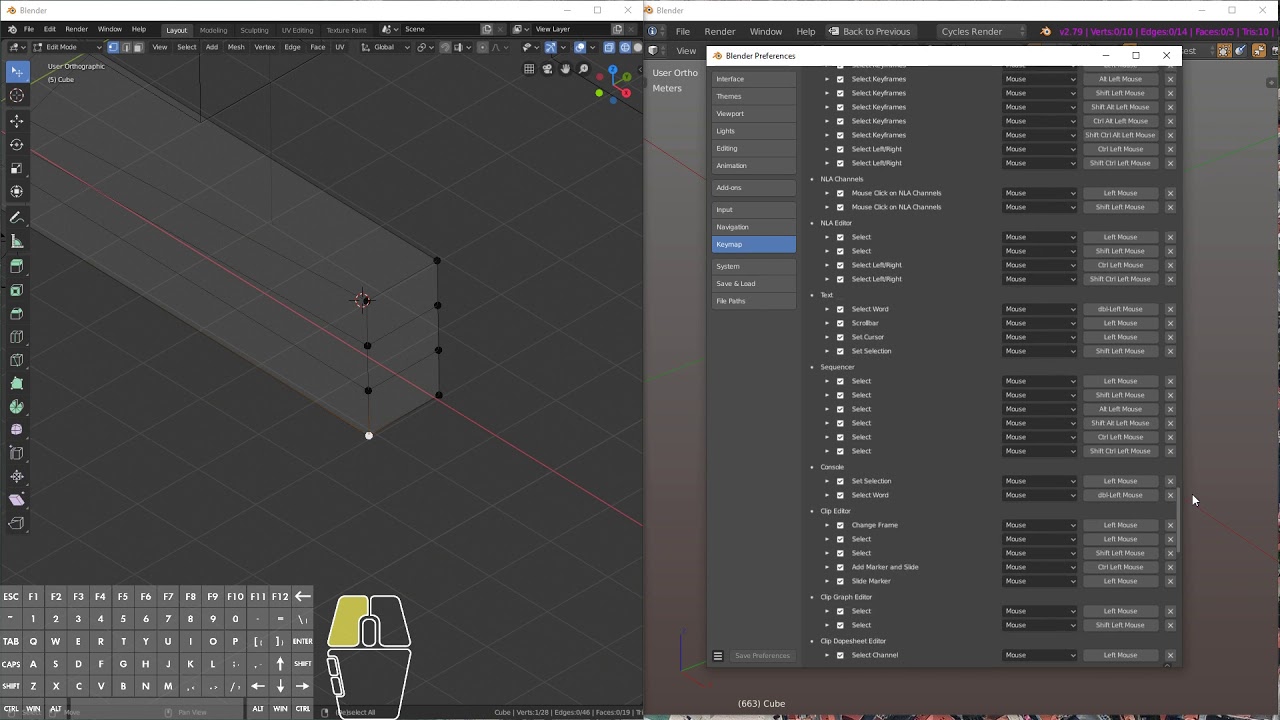Switch to face select mode

coord(138,47)
